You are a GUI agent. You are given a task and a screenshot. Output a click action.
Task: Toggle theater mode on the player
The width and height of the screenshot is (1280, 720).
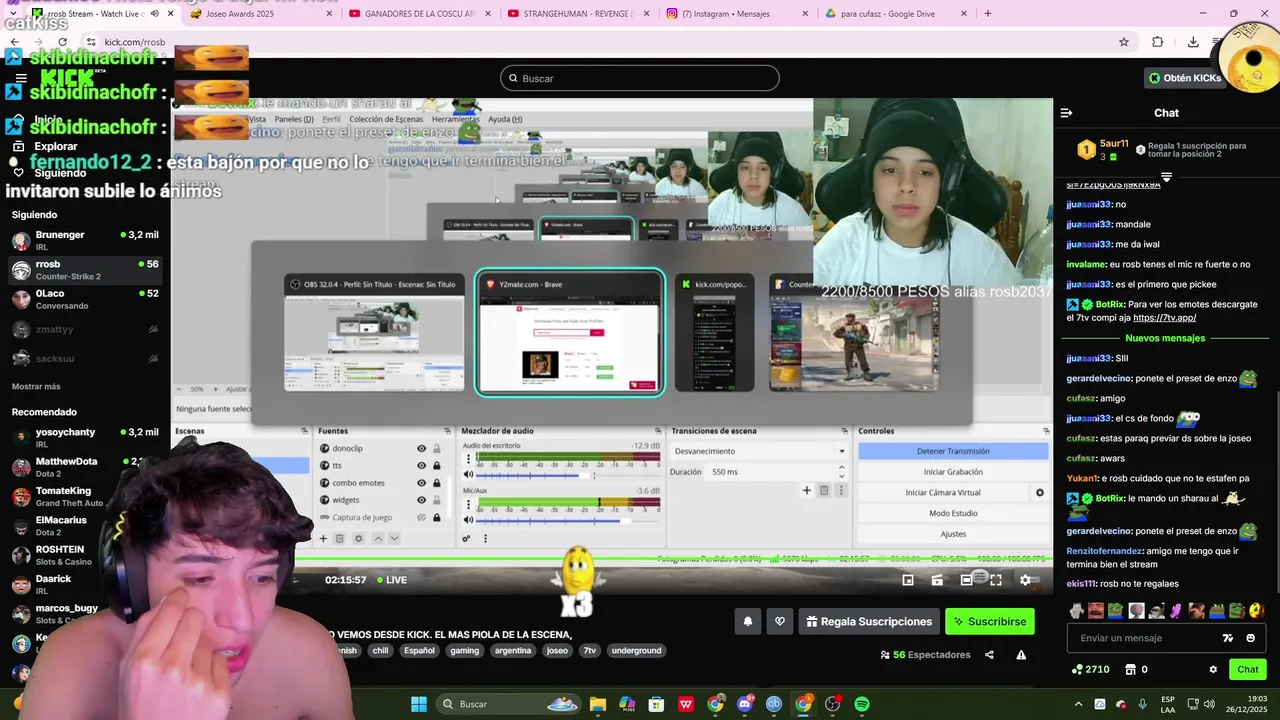(x=966, y=580)
